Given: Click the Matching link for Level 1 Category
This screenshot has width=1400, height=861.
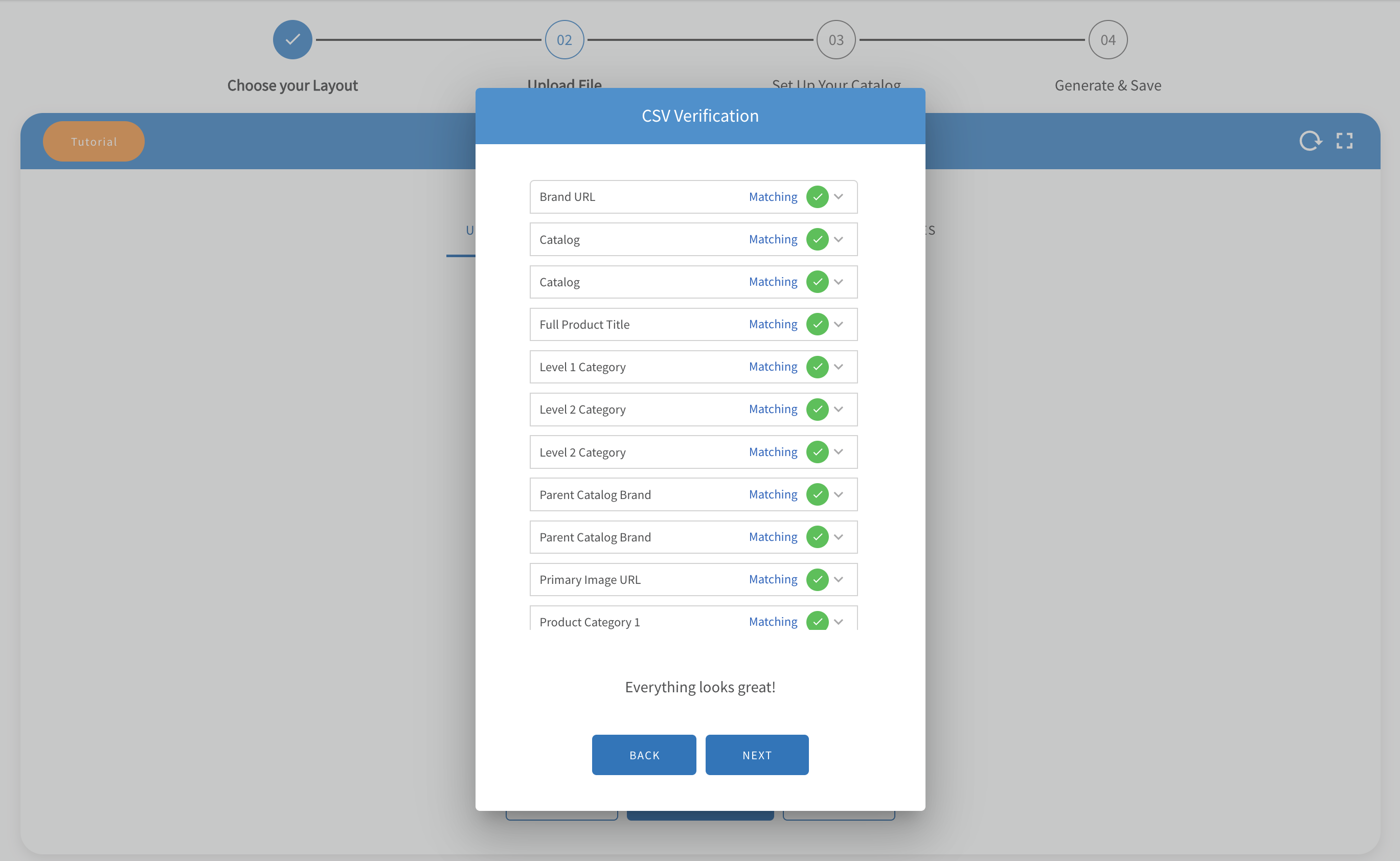Looking at the screenshot, I should [773, 367].
